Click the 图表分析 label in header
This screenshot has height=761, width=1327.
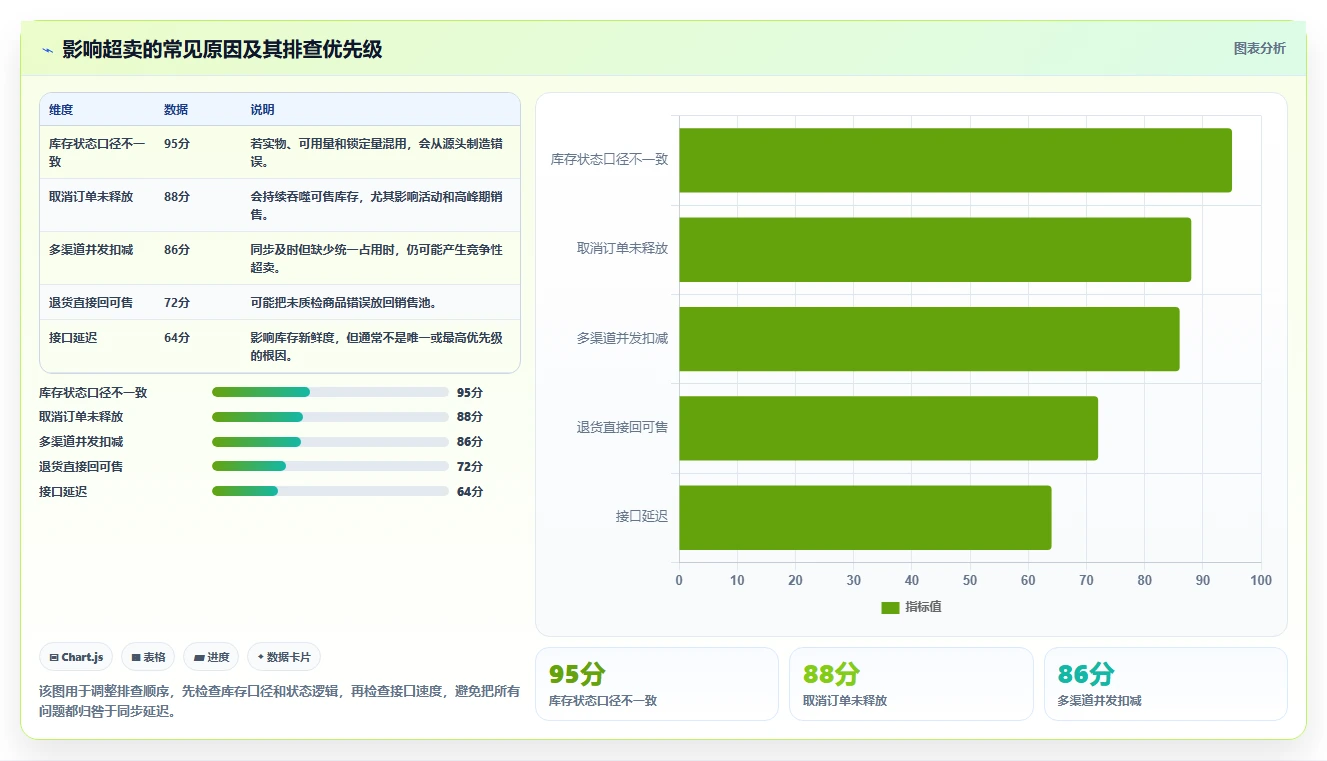[x=1259, y=48]
